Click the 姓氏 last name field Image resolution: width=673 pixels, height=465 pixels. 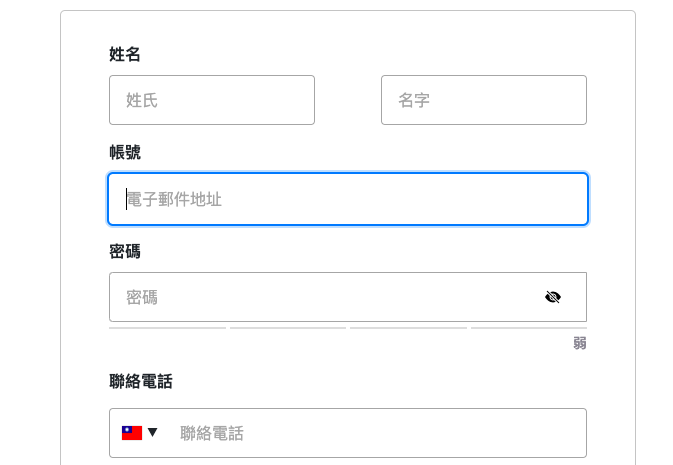coord(212,100)
